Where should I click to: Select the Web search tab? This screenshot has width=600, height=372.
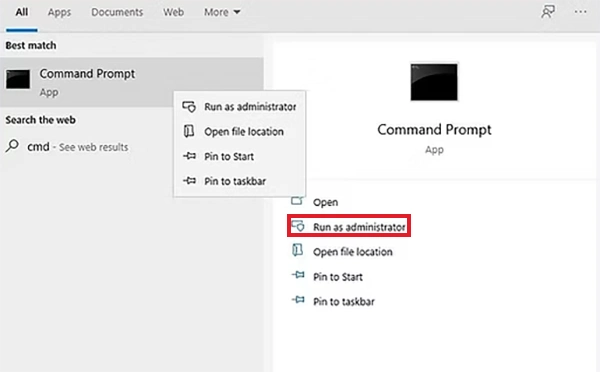point(173,12)
